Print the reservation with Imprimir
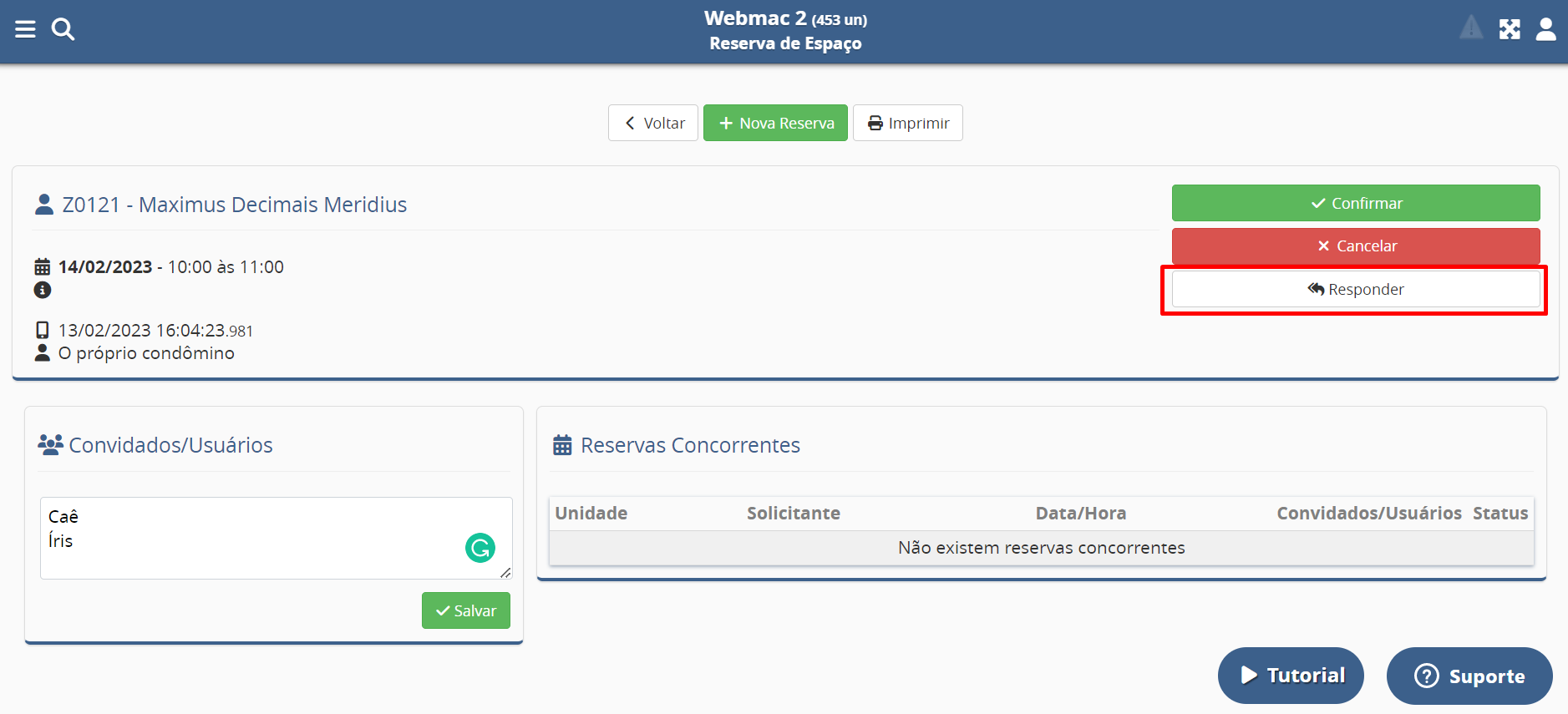This screenshot has height=714, width=1568. coord(907,123)
